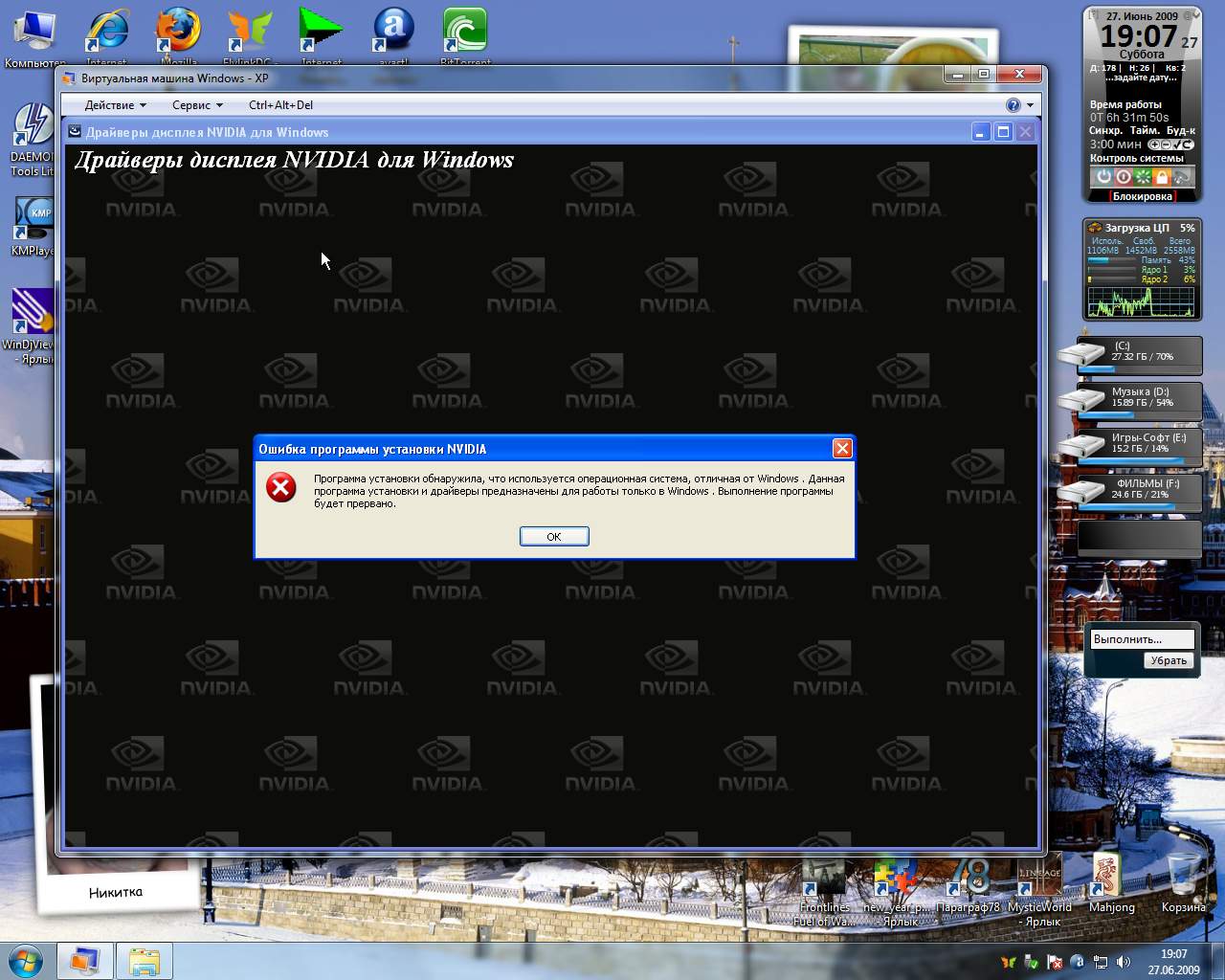Image resolution: width=1225 pixels, height=980 pixels.
Task: Click avast tray icon
Action: tap(1078, 962)
